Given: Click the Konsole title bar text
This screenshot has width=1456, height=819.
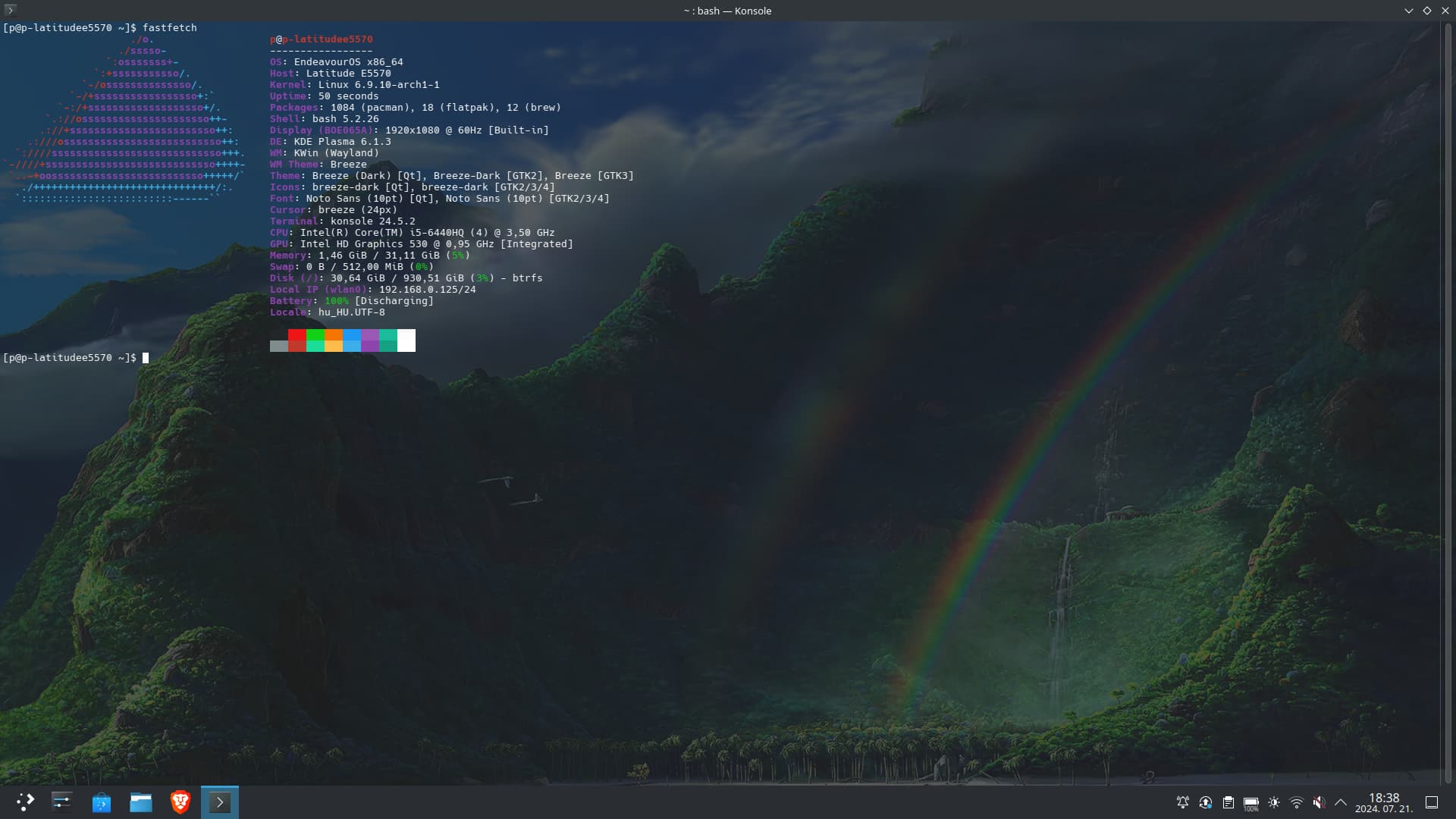Looking at the screenshot, I should coord(727,11).
